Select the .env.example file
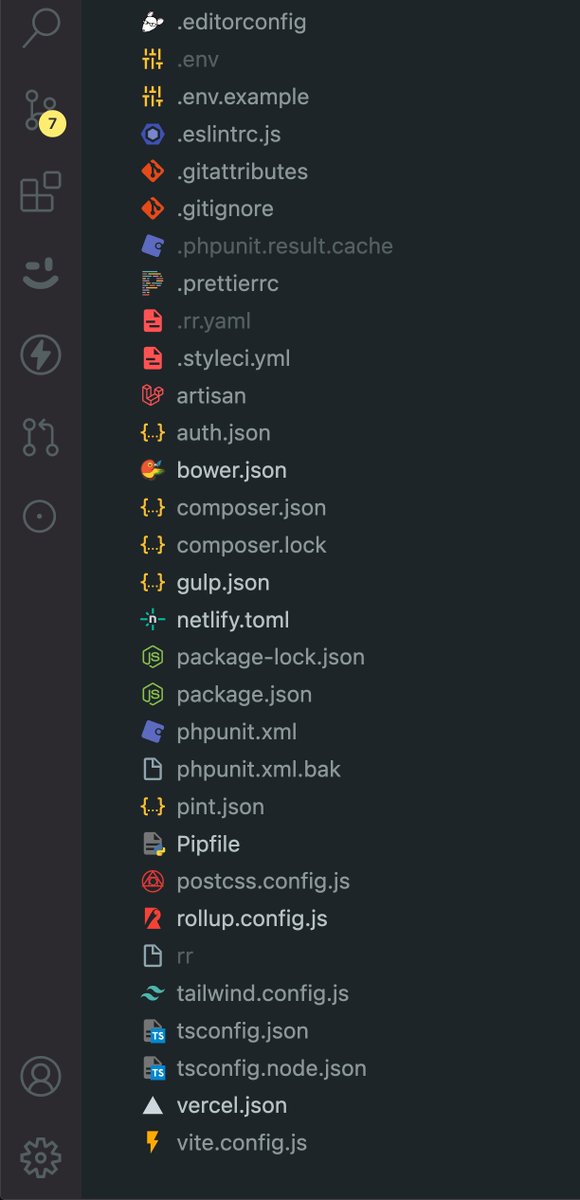The height and width of the screenshot is (1200, 580). 243,97
